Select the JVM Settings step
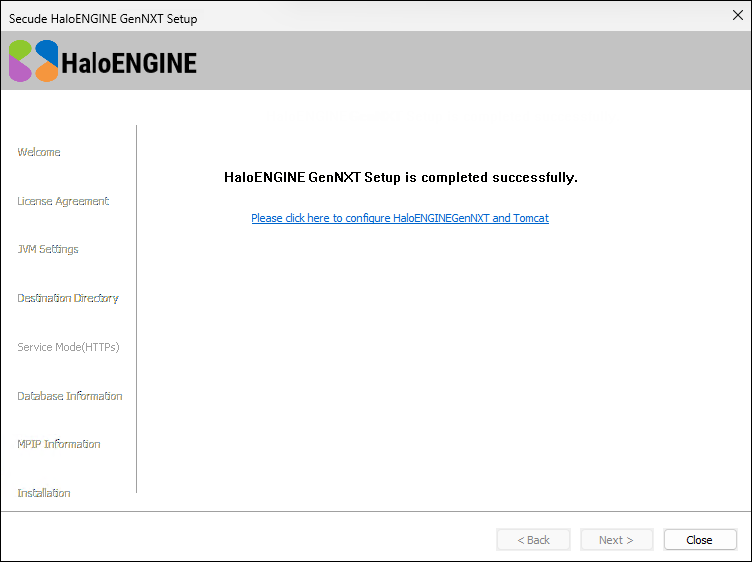The width and height of the screenshot is (752, 562). click(x=48, y=249)
